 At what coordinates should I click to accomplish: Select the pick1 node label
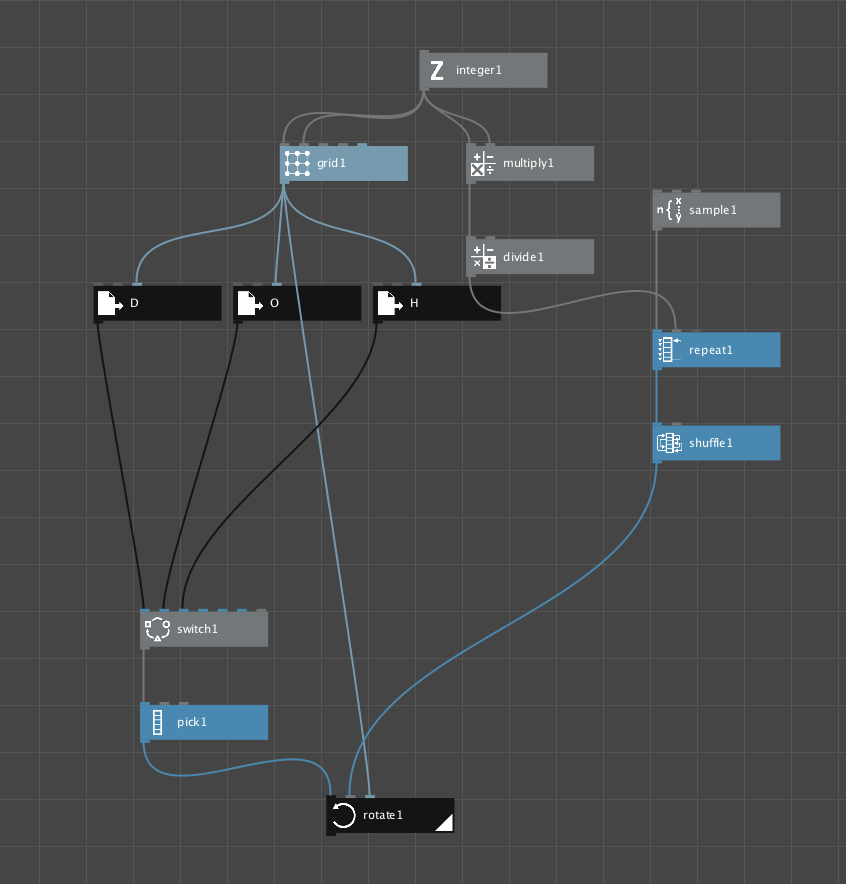click(x=192, y=722)
